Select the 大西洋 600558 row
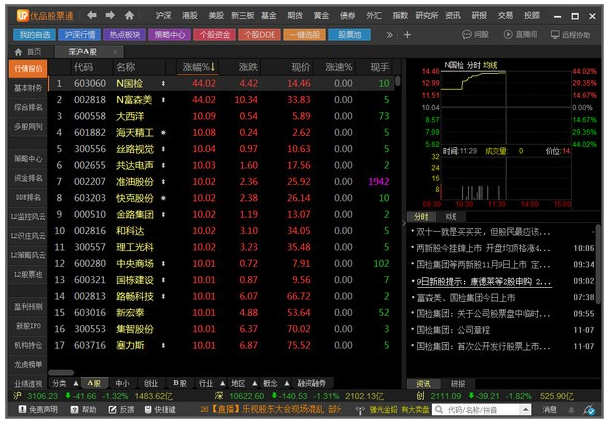The image size is (607, 426). tap(222, 116)
